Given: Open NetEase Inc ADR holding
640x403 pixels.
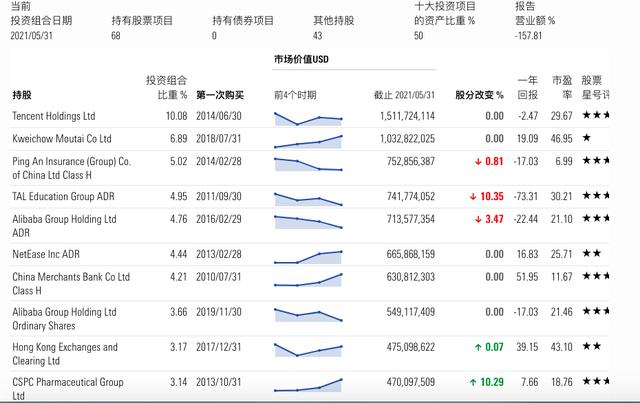Looking at the screenshot, I should pyautogui.click(x=46, y=254).
